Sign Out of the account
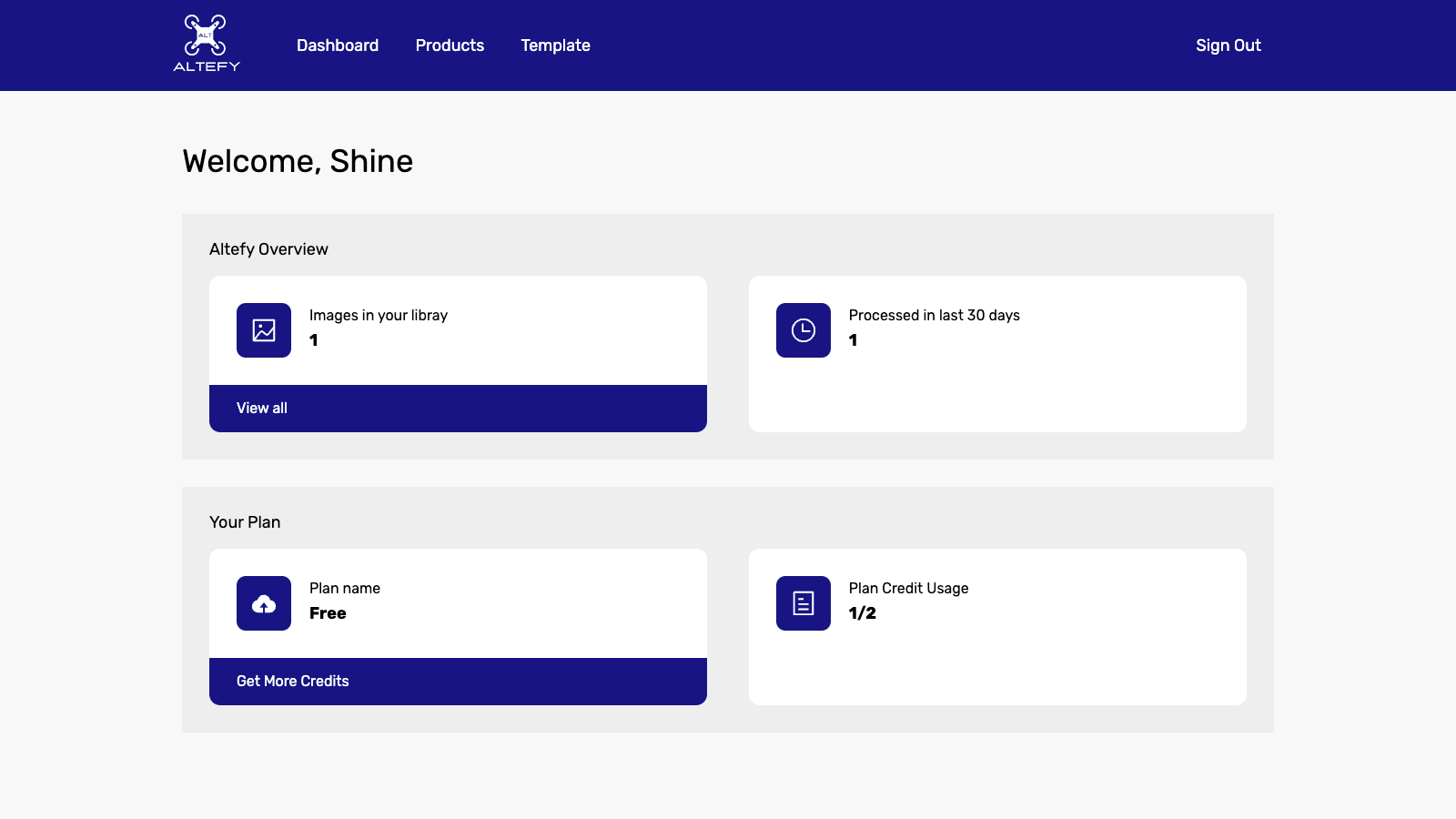The width and height of the screenshot is (1456, 819). click(1228, 45)
